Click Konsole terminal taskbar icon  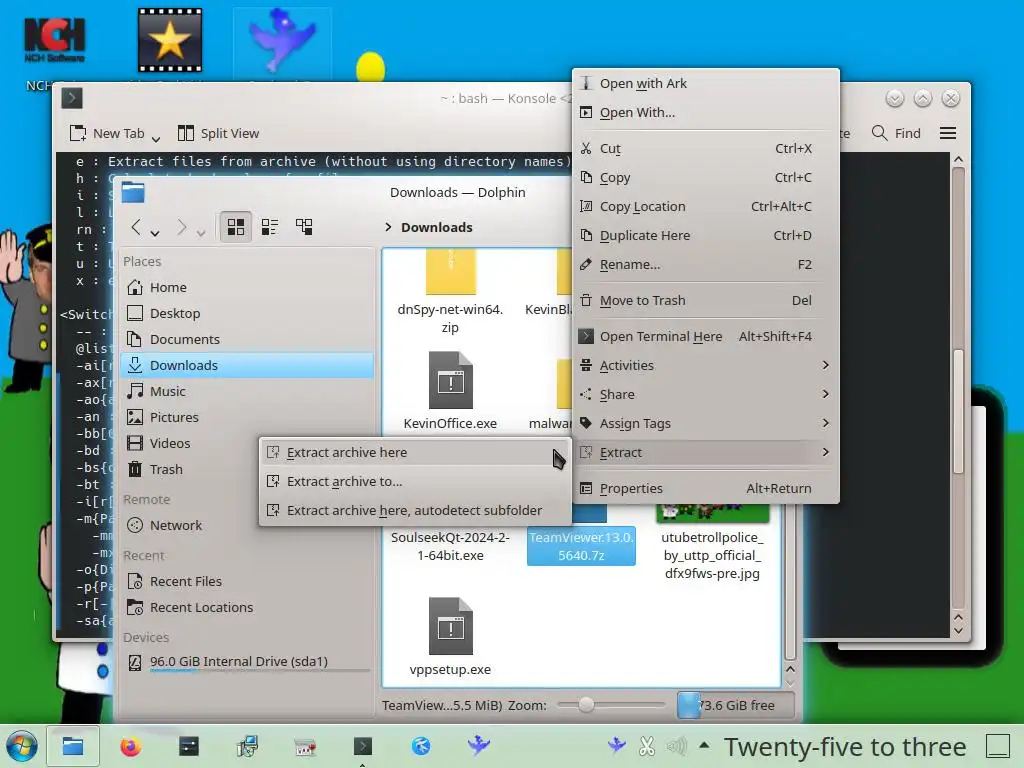pyautogui.click(x=362, y=746)
